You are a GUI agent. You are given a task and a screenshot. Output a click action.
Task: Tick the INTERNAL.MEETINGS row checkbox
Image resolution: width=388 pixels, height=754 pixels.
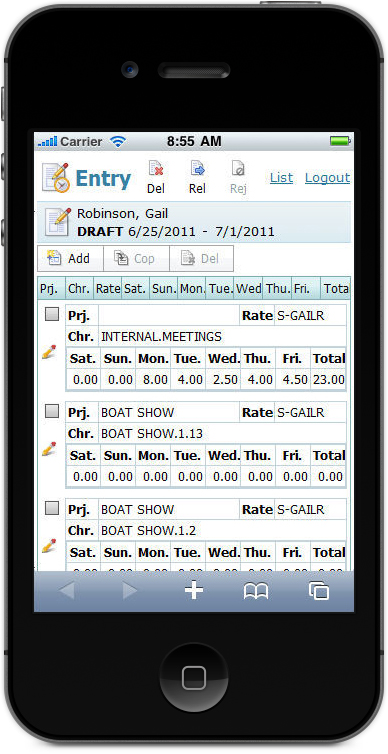(52, 314)
